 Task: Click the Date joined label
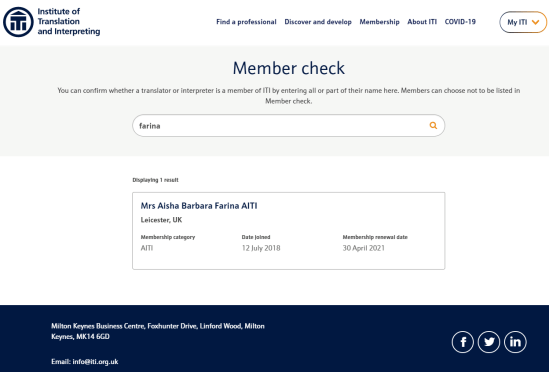(x=256, y=237)
